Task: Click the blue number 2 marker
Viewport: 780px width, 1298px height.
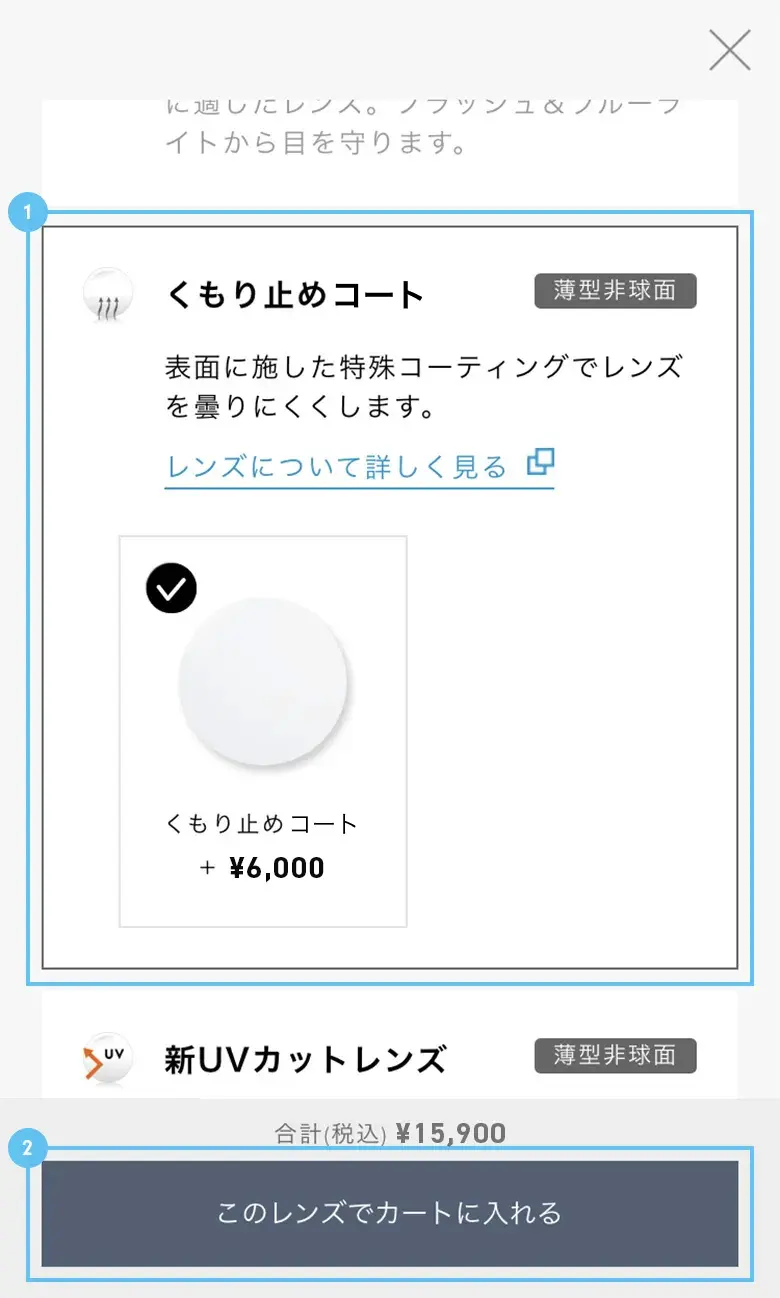Action: (27, 1149)
